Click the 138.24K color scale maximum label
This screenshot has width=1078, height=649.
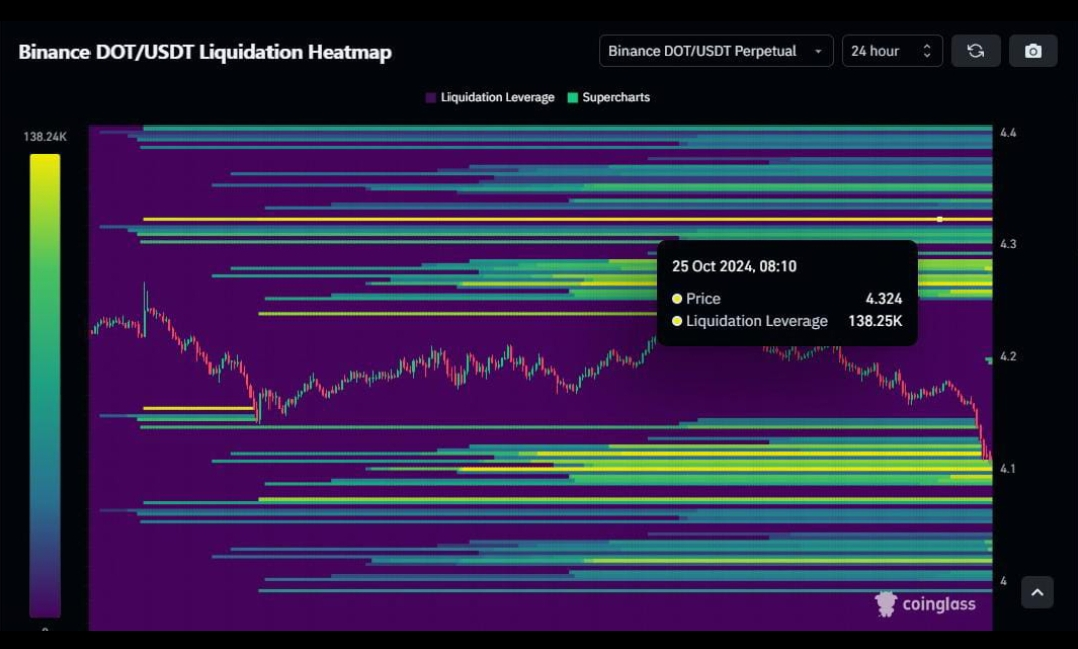point(45,137)
